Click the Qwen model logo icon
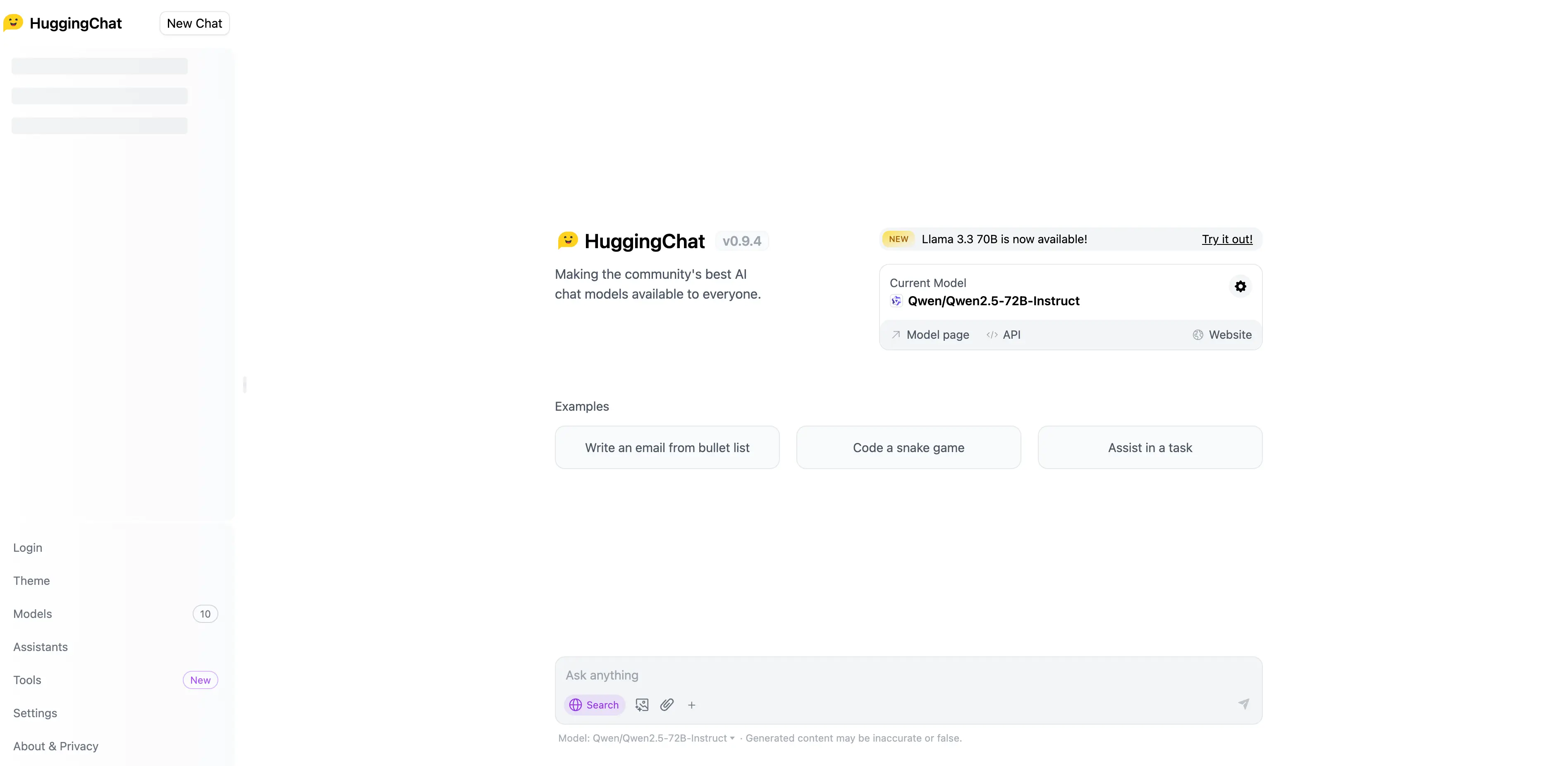 (896, 300)
